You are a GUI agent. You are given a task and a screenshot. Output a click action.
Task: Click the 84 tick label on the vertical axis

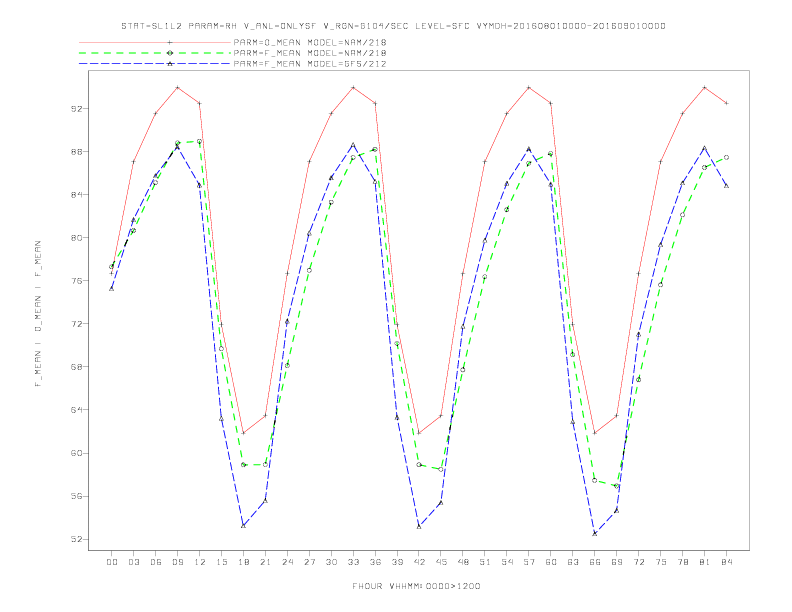(76, 194)
